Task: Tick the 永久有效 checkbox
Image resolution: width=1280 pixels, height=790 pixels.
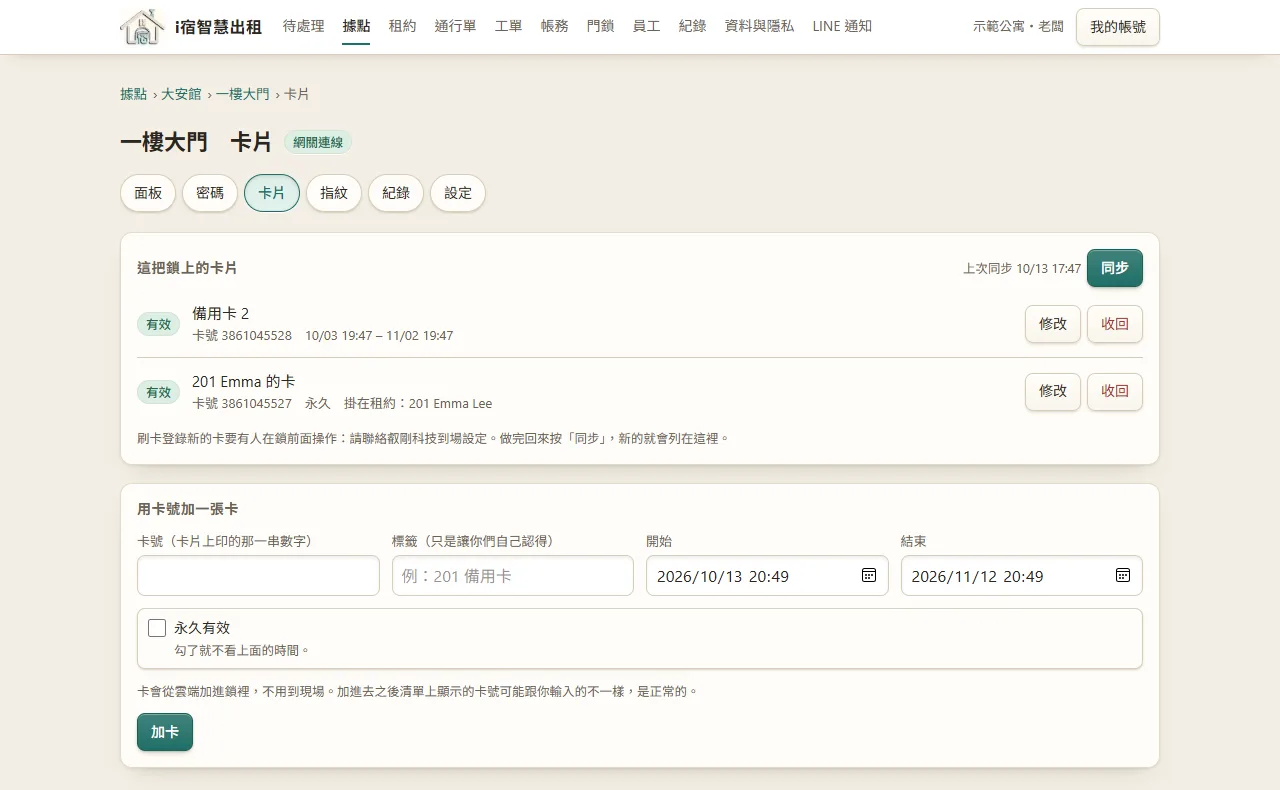Action: (x=157, y=628)
